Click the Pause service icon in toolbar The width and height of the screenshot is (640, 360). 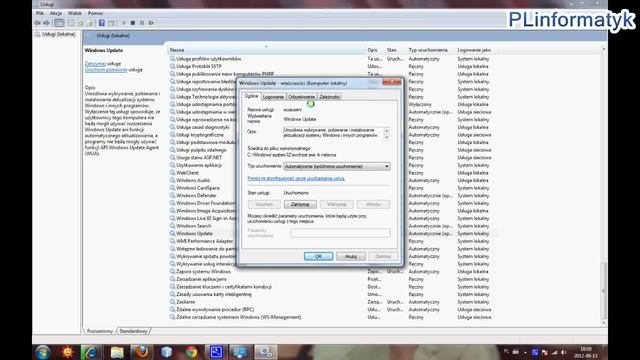(x=142, y=23)
